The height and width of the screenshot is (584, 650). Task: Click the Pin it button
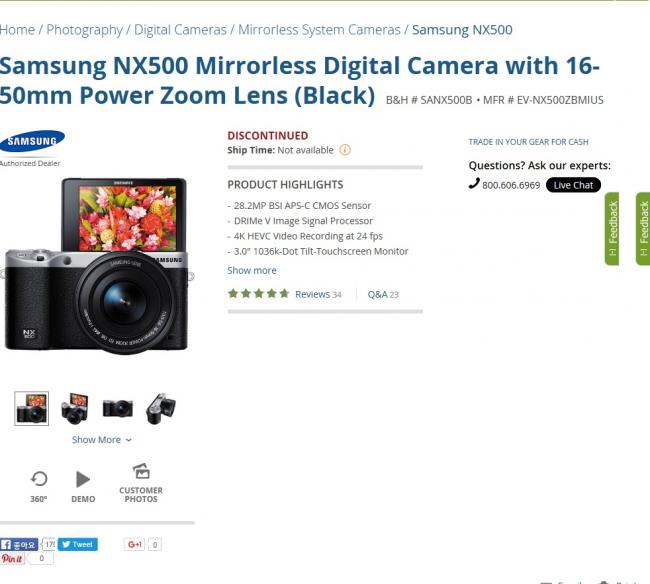point(12,559)
